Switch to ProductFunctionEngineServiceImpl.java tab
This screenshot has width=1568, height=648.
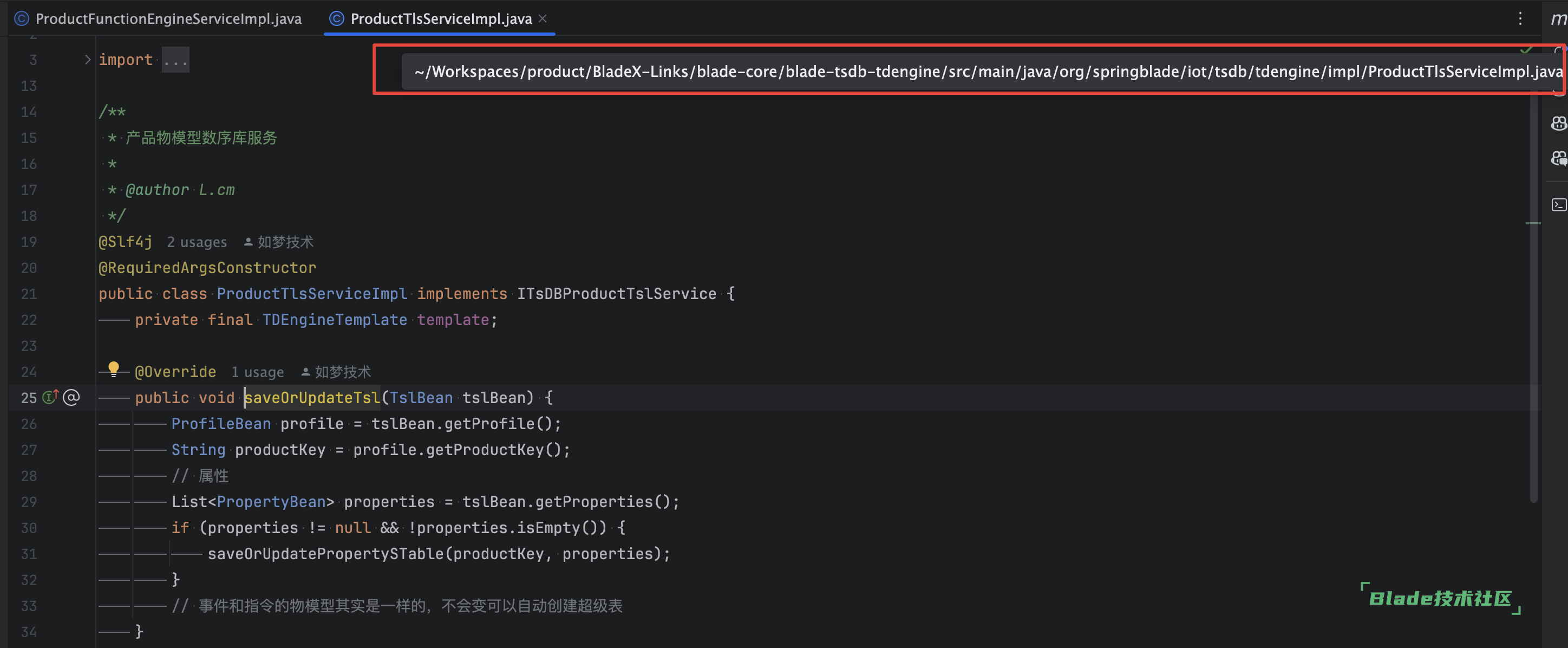[x=158, y=19]
